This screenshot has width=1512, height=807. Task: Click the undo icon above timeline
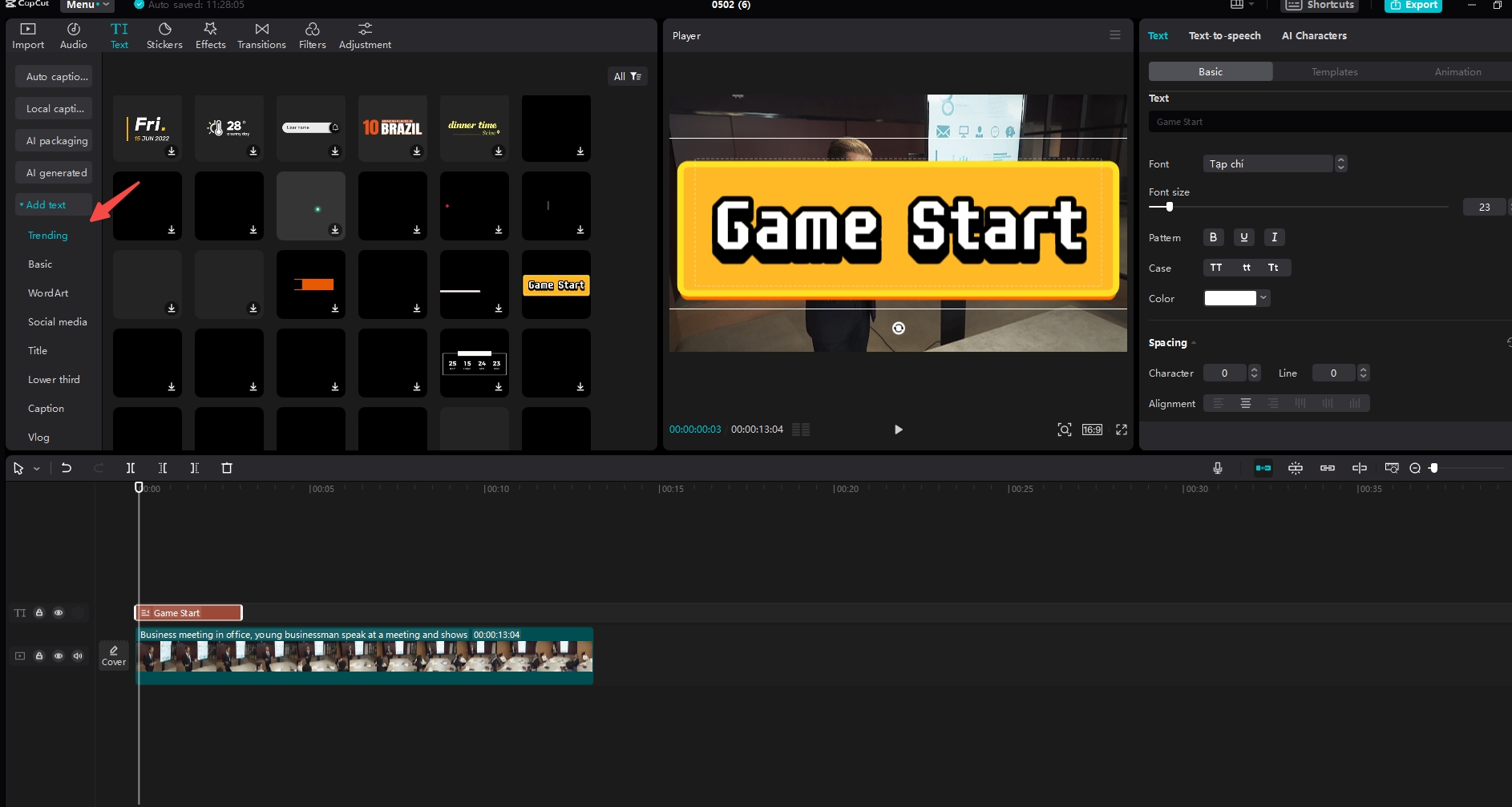(67, 468)
